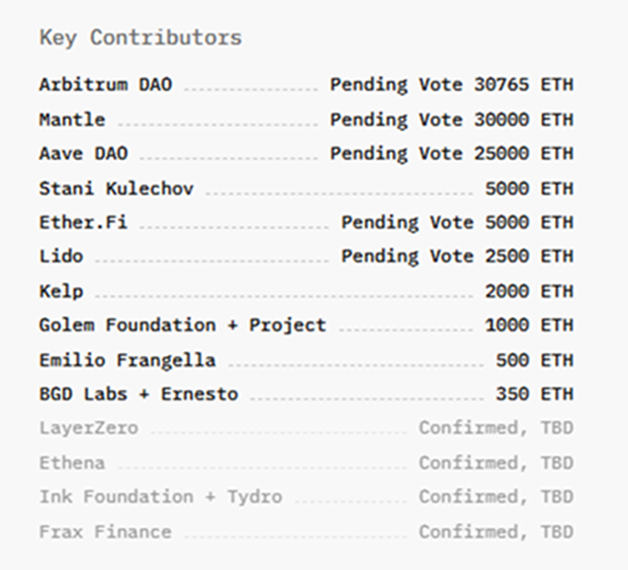
Task: Choose the Lido contributor entry
Action: click(61, 256)
